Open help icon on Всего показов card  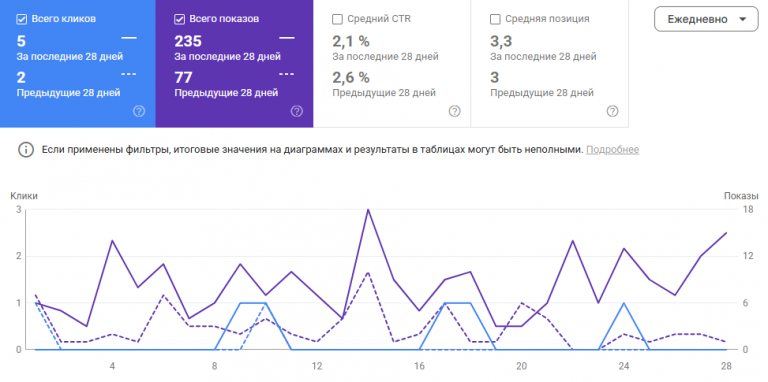click(297, 111)
